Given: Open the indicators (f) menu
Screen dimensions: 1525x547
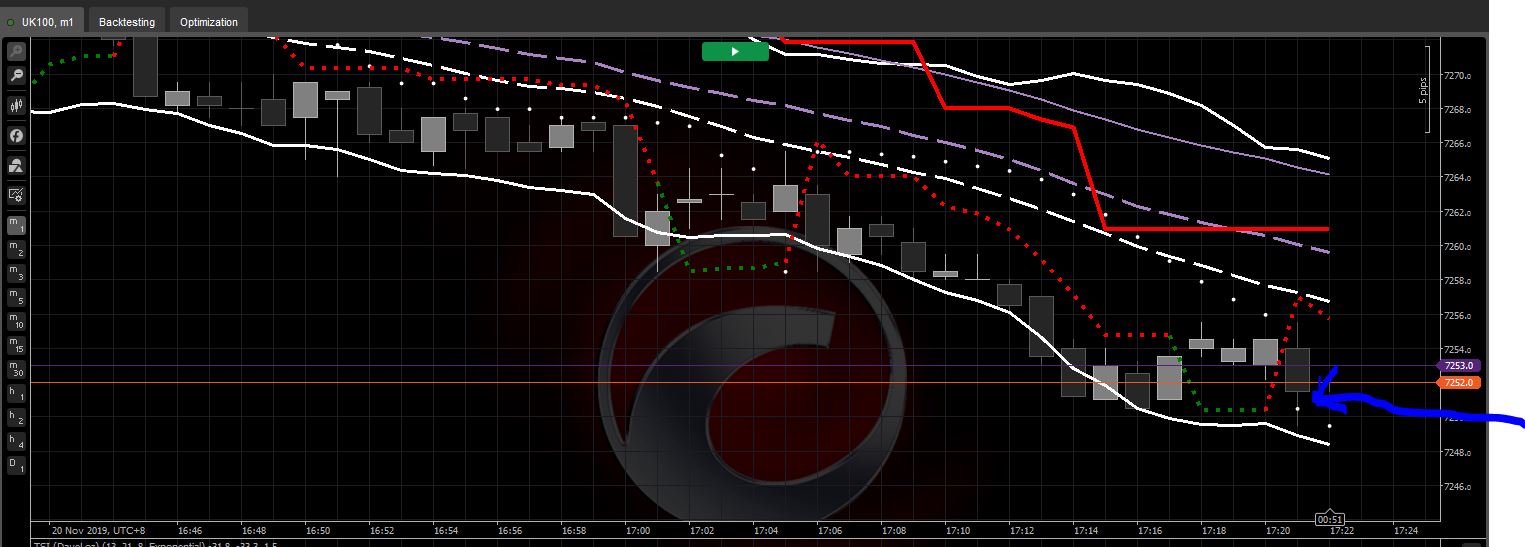Looking at the screenshot, I should [16, 135].
